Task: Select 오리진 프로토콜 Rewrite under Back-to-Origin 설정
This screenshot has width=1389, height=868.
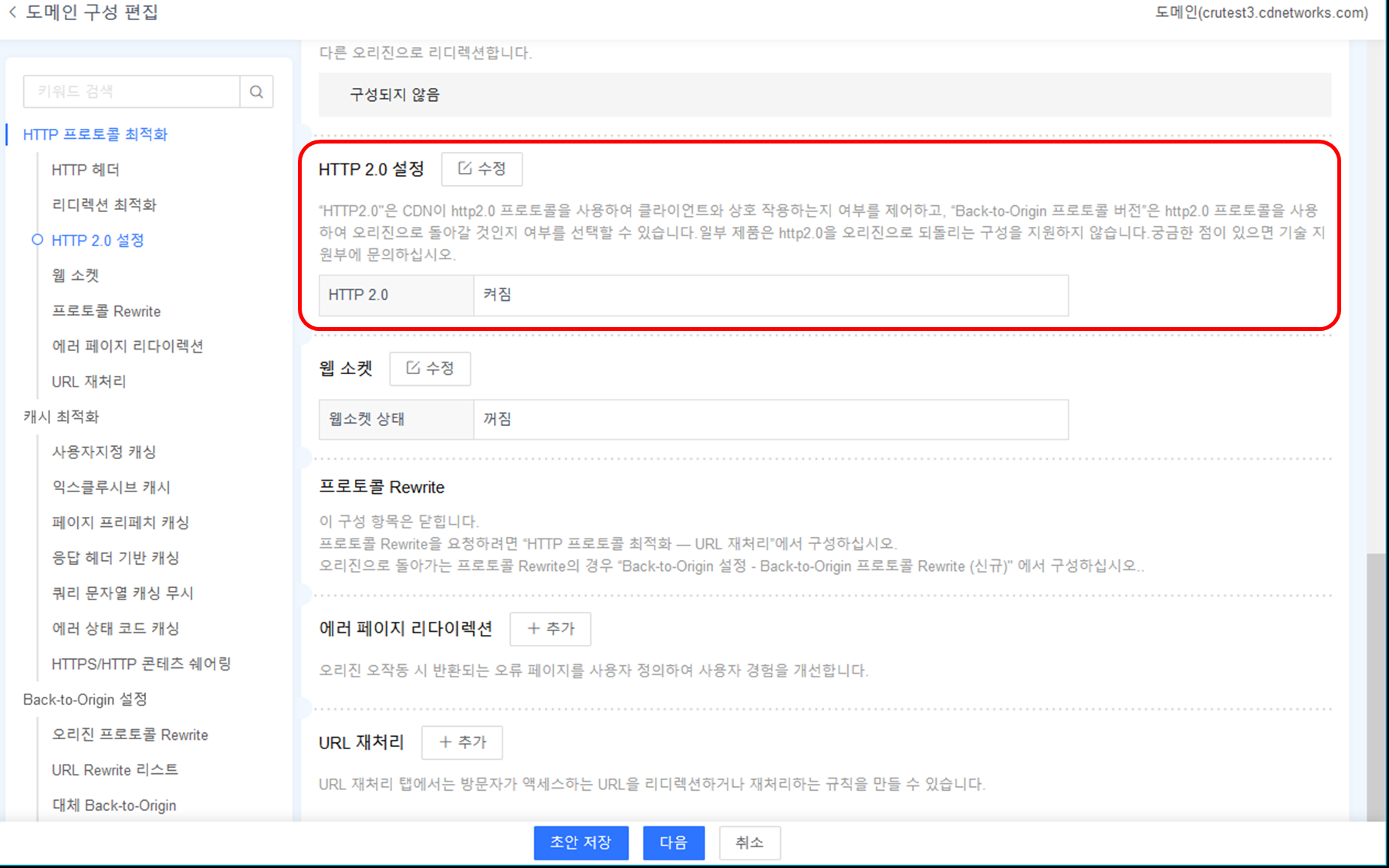Action: (130, 735)
